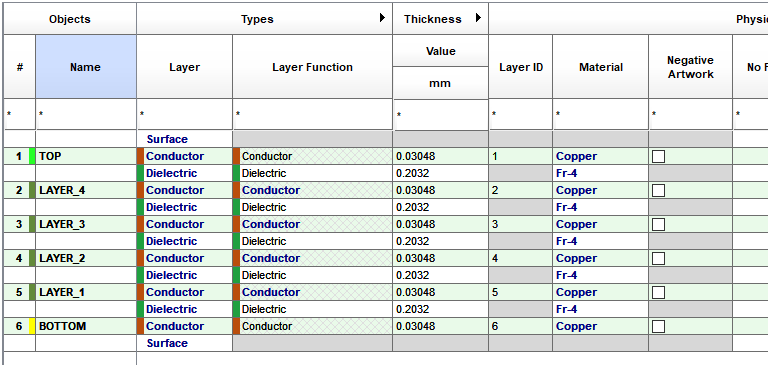
Task: Click Layer ID cell for BOTTOM layer
Action: click(x=521, y=326)
